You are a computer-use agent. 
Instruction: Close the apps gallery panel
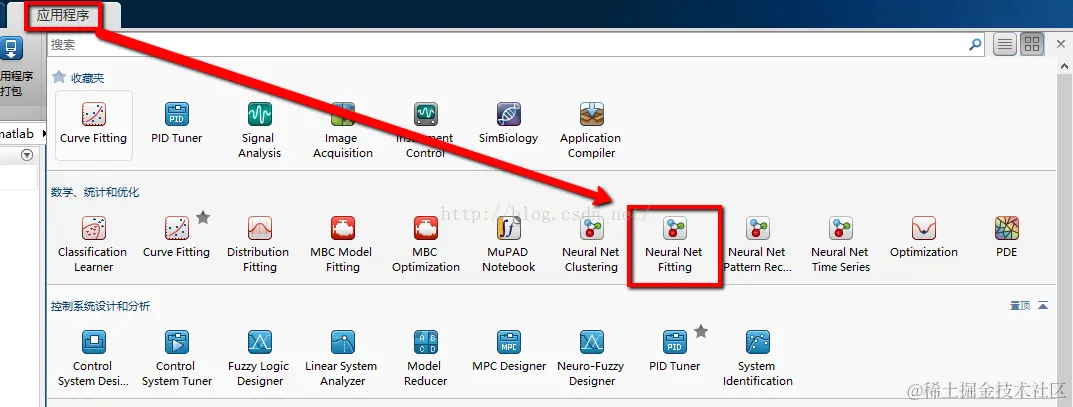click(1061, 44)
